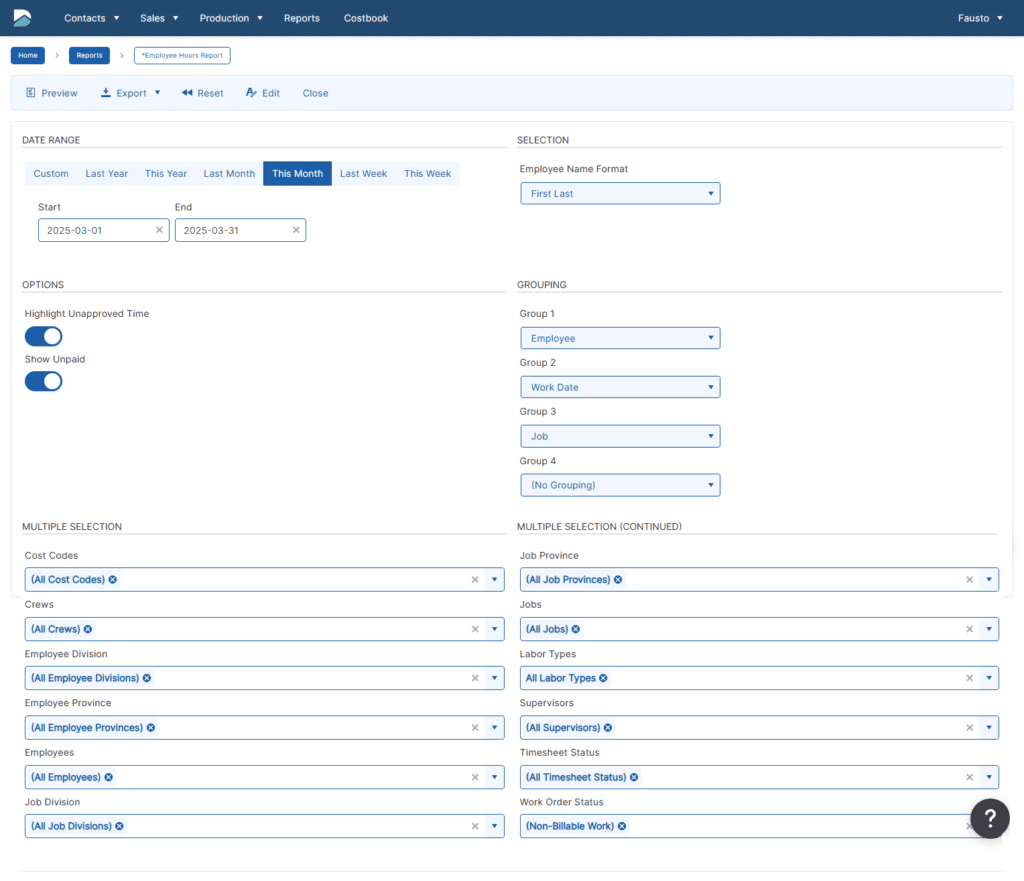
Task: Clear the Start date with X icon
Action: click(159, 230)
